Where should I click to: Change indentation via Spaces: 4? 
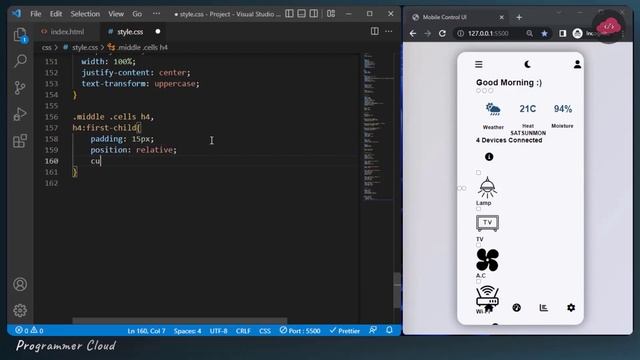[x=187, y=331]
